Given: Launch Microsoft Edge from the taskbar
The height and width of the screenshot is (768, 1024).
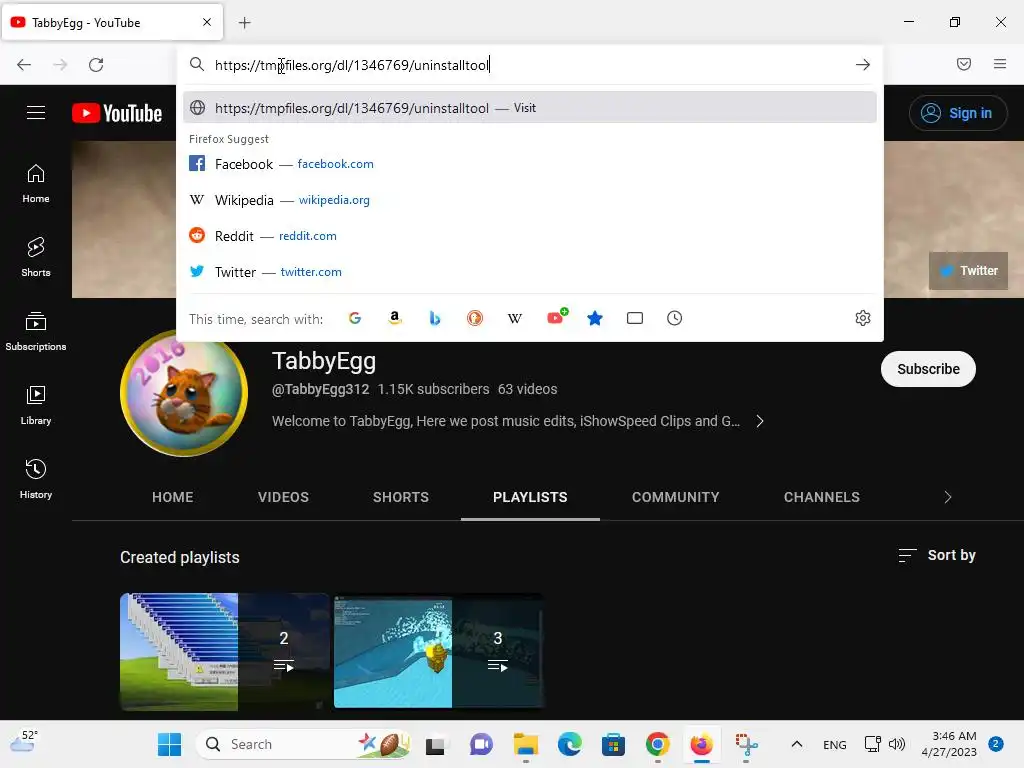Looking at the screenshot, I should pos(569,744).
